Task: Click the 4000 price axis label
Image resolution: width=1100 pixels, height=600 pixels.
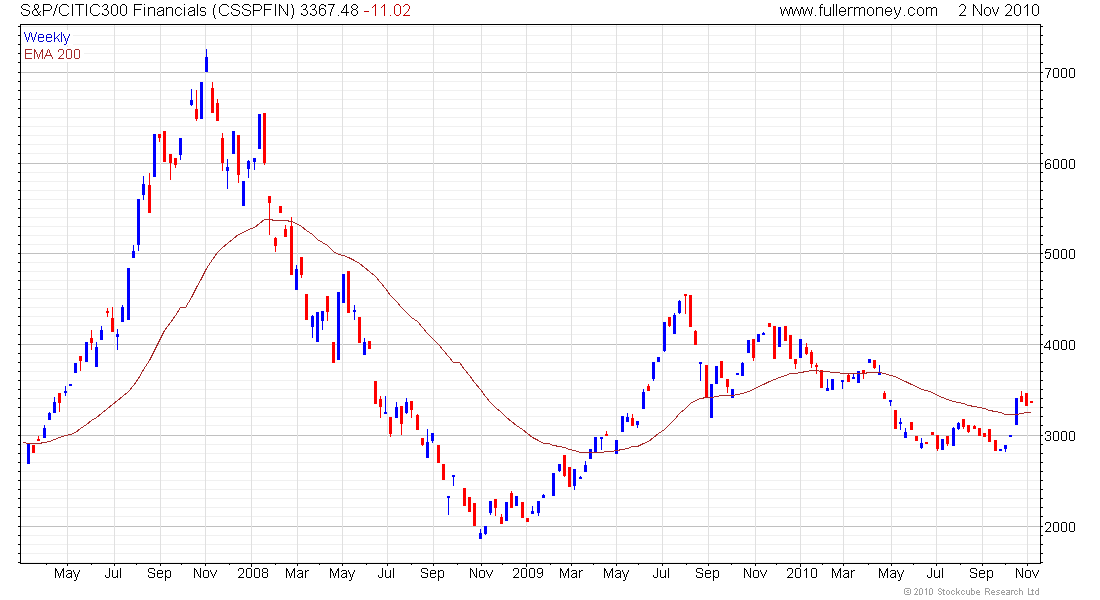Action: pyautogui.click(x=1060, y=345)
